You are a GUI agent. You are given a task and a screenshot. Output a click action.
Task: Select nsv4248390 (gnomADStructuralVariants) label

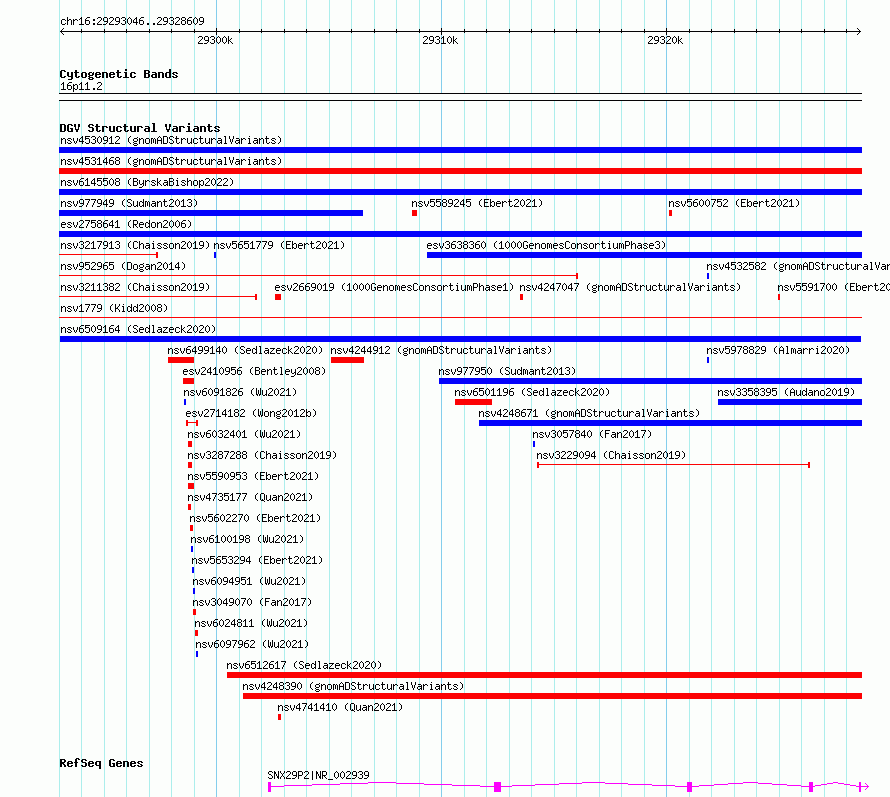(x=353, y=686)
